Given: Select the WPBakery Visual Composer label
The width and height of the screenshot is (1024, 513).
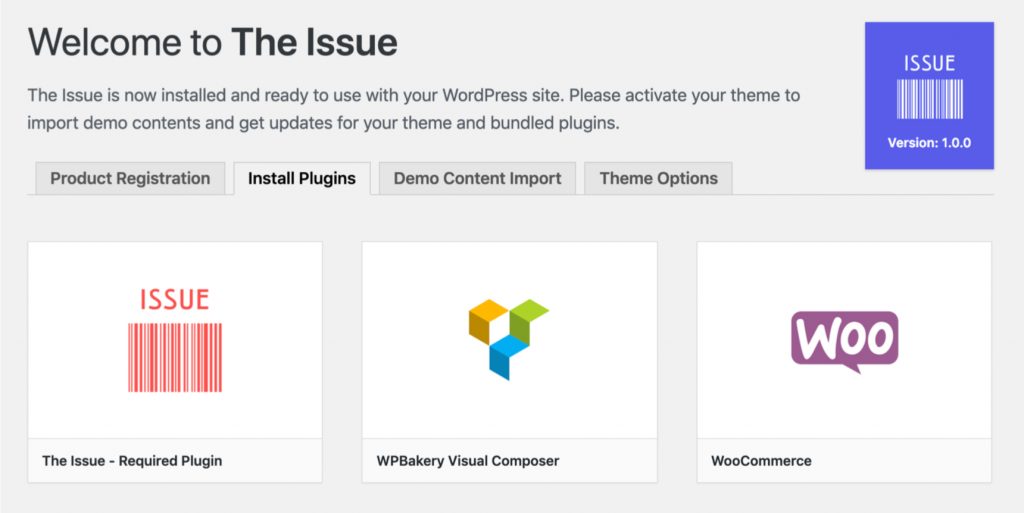Looking at the screenshot, I should click(x=468, y=461).
